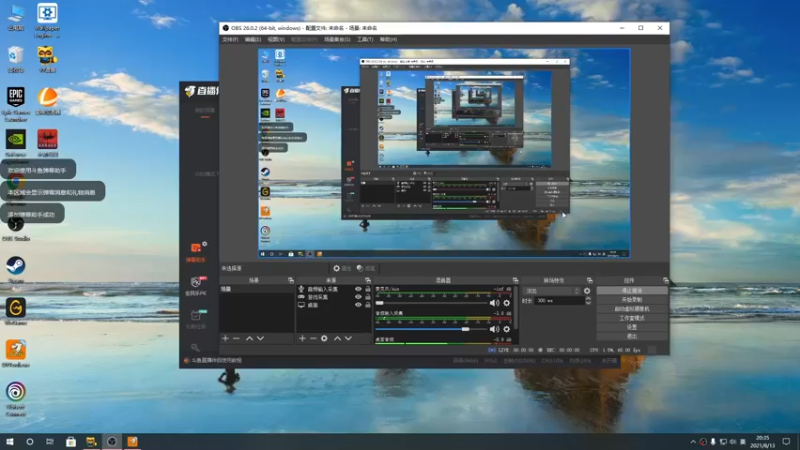
Task: Open the transition type dropdown (Fade)
Action: tap(553, 291)
